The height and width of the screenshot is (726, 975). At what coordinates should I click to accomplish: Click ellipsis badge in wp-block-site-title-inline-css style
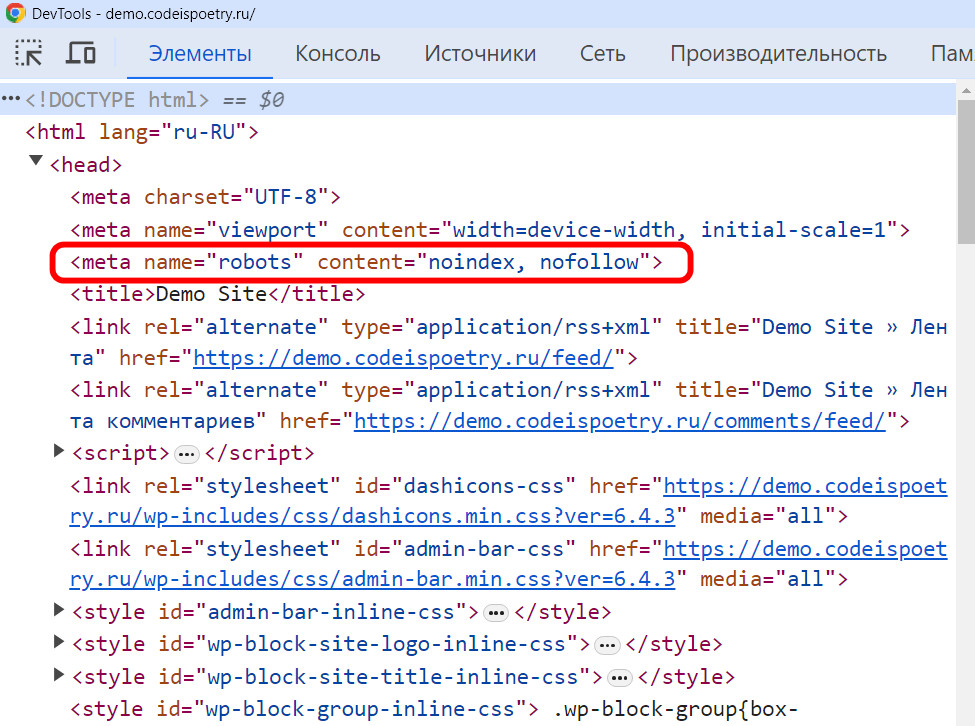pyautogui.click(x=619, y=678)
